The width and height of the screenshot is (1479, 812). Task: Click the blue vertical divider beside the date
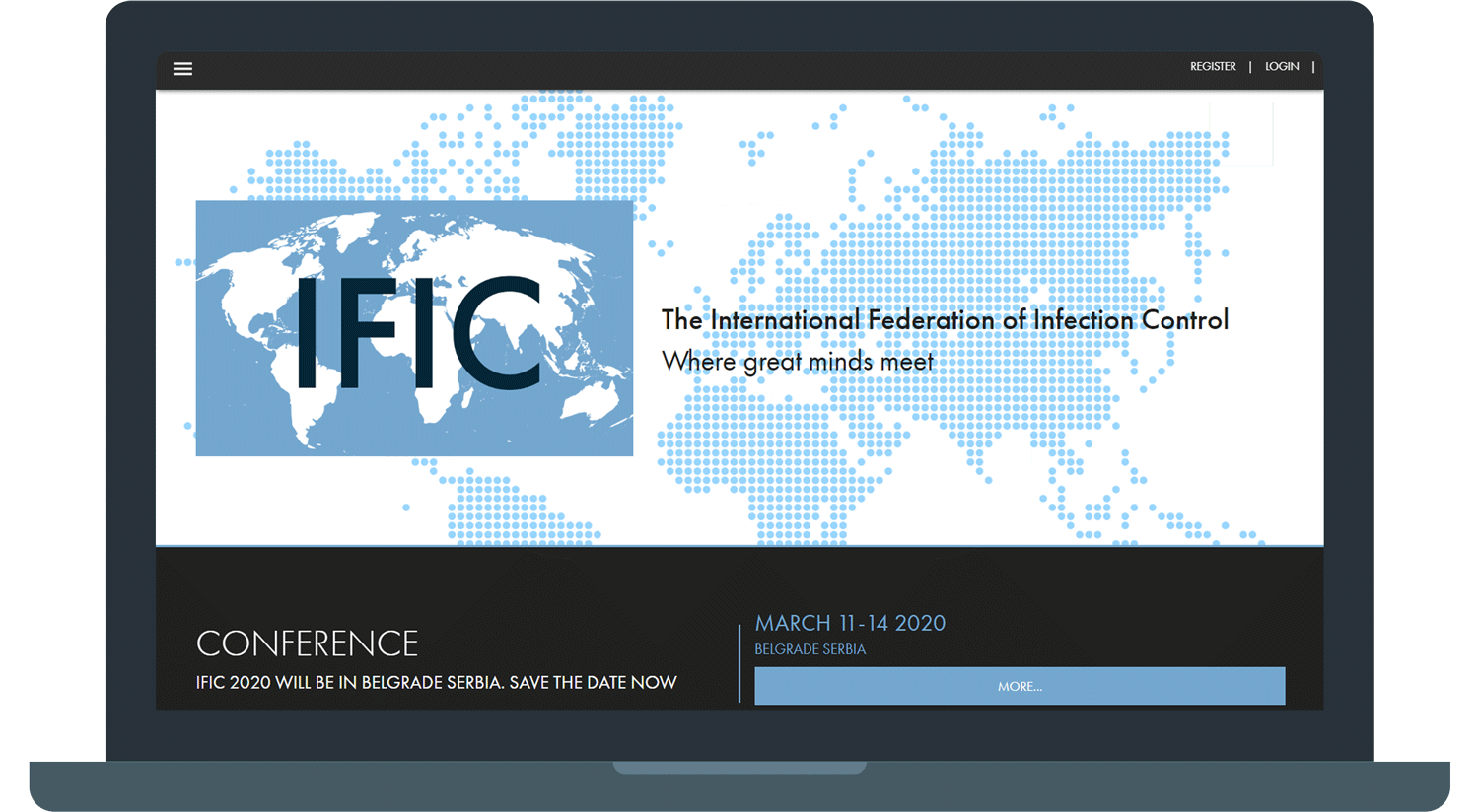(739, 663)
